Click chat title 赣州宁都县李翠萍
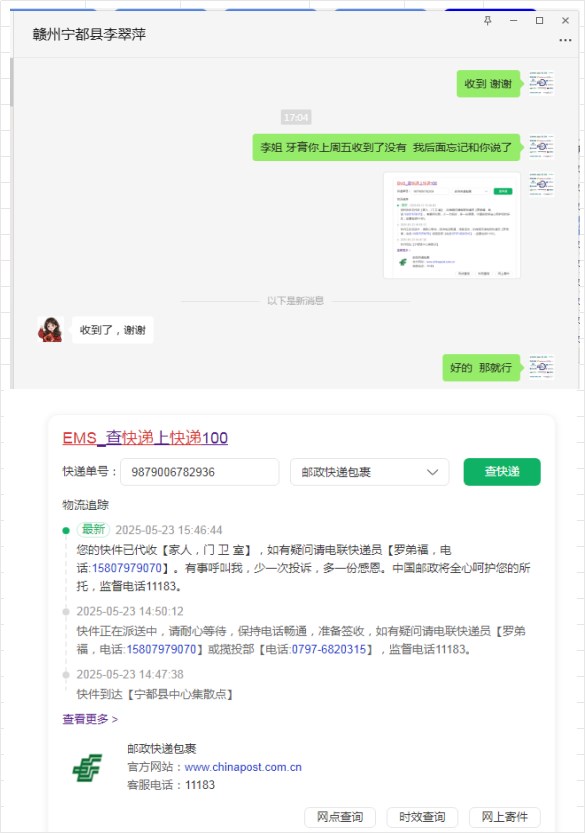This screenshot has width=585, height=833. (89, 35)
